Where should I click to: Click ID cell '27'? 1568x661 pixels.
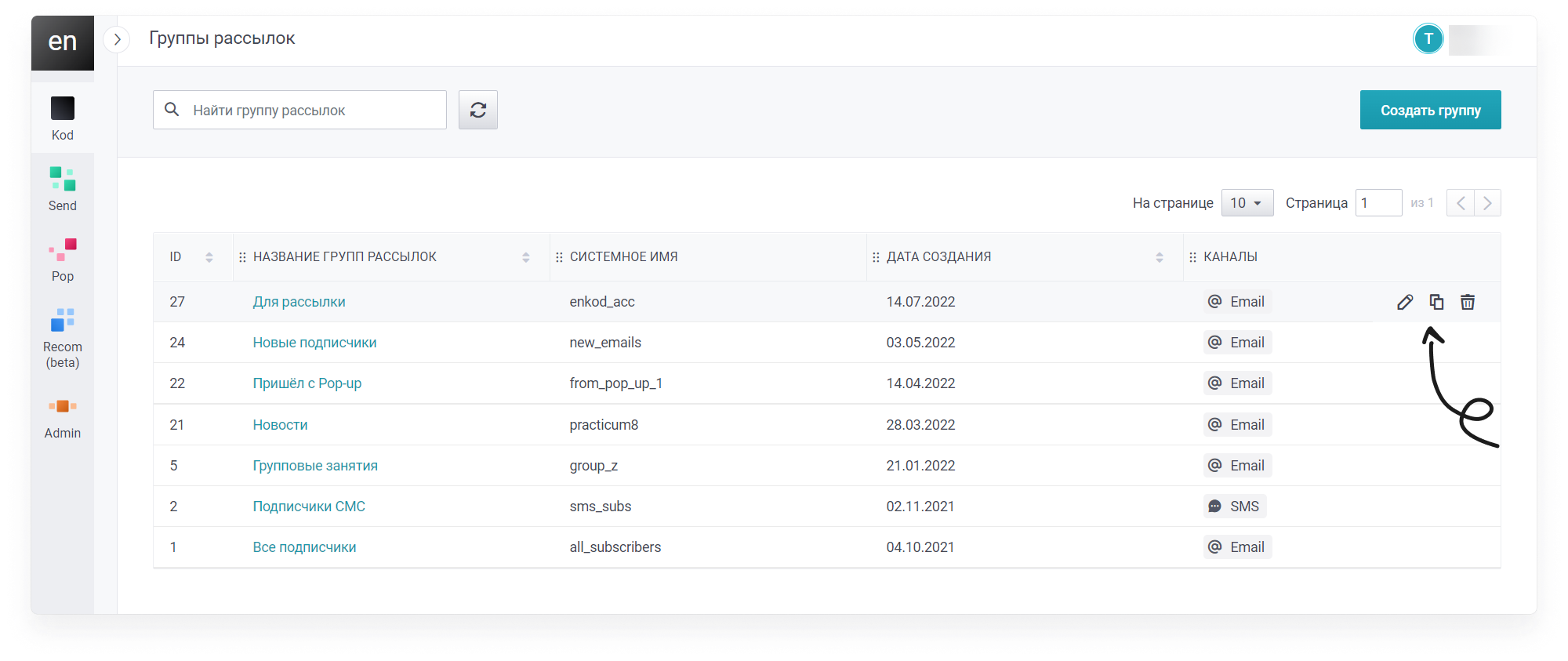point(177,302)
